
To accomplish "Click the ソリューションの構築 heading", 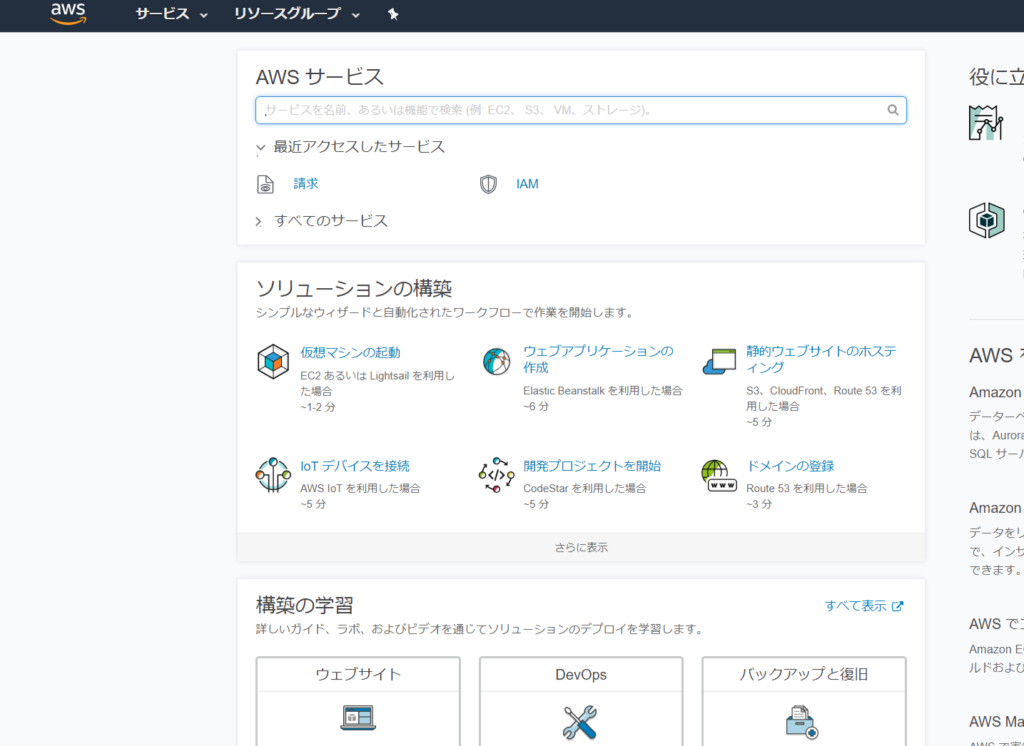I will 354,289.
